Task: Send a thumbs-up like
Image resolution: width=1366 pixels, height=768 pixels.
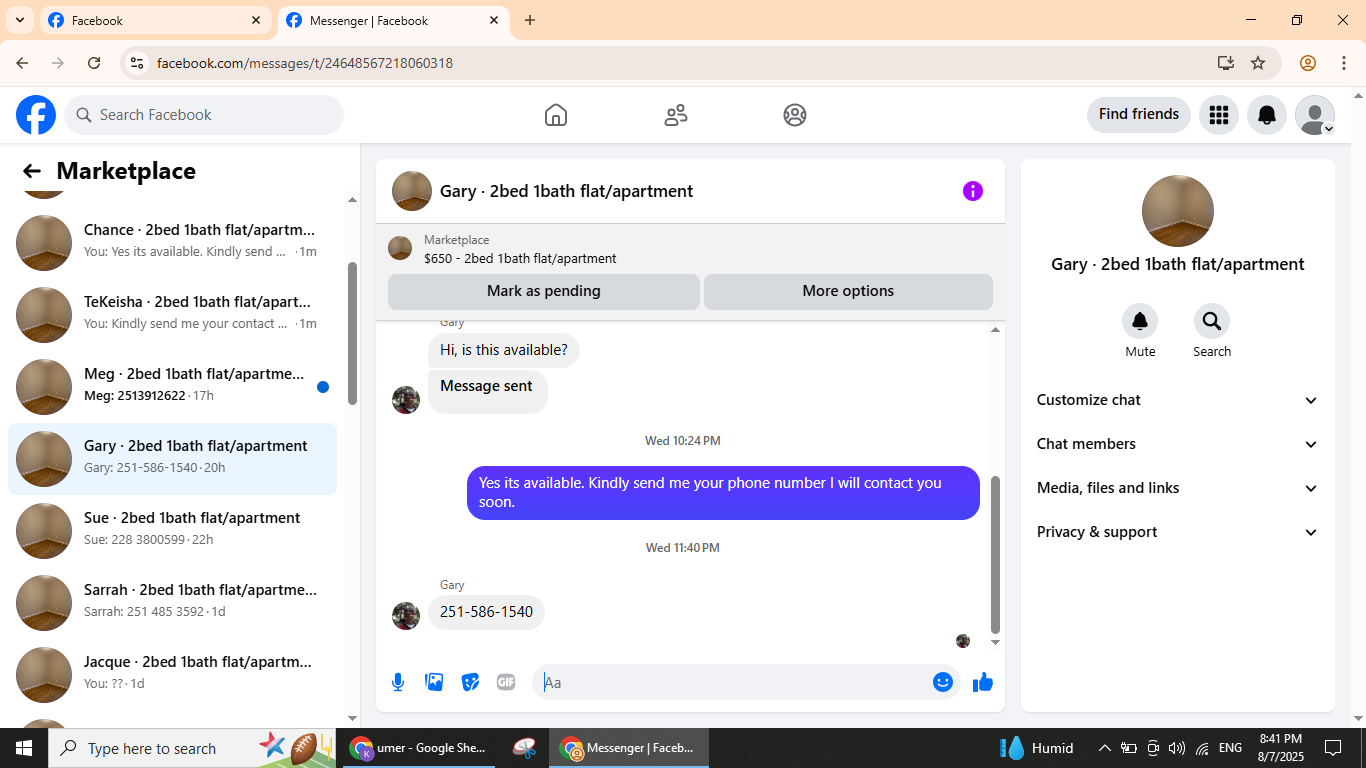Action: pos(983,682)
